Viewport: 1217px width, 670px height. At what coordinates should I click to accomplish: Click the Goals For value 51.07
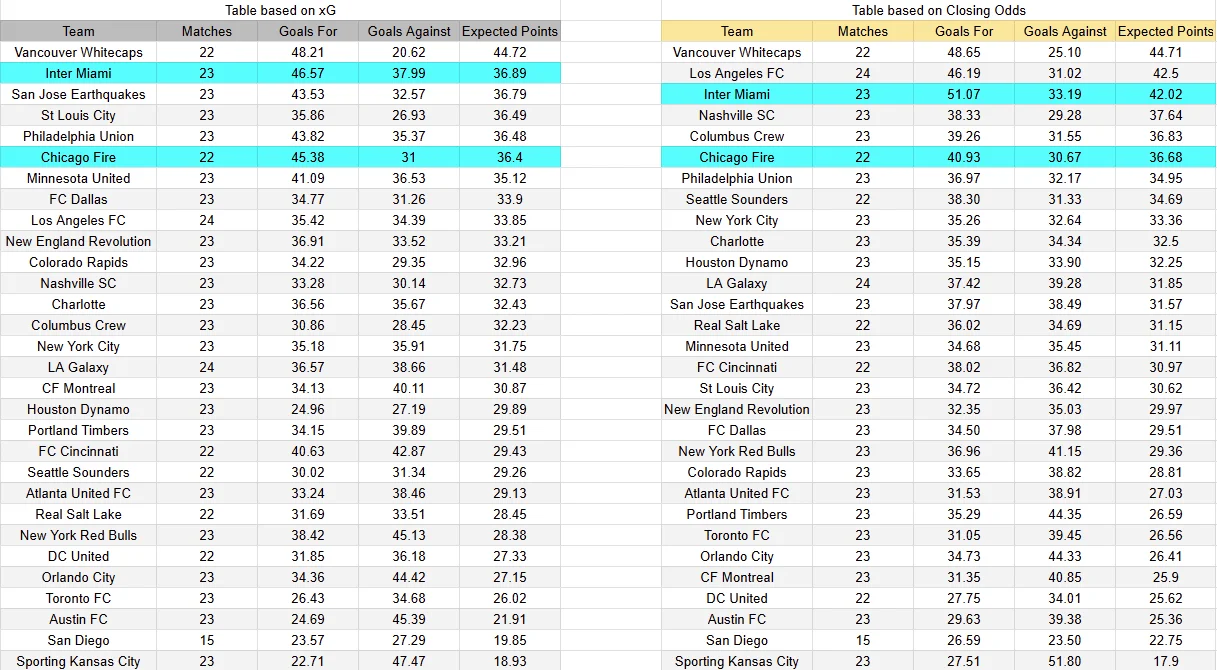(x=964, y=94)
